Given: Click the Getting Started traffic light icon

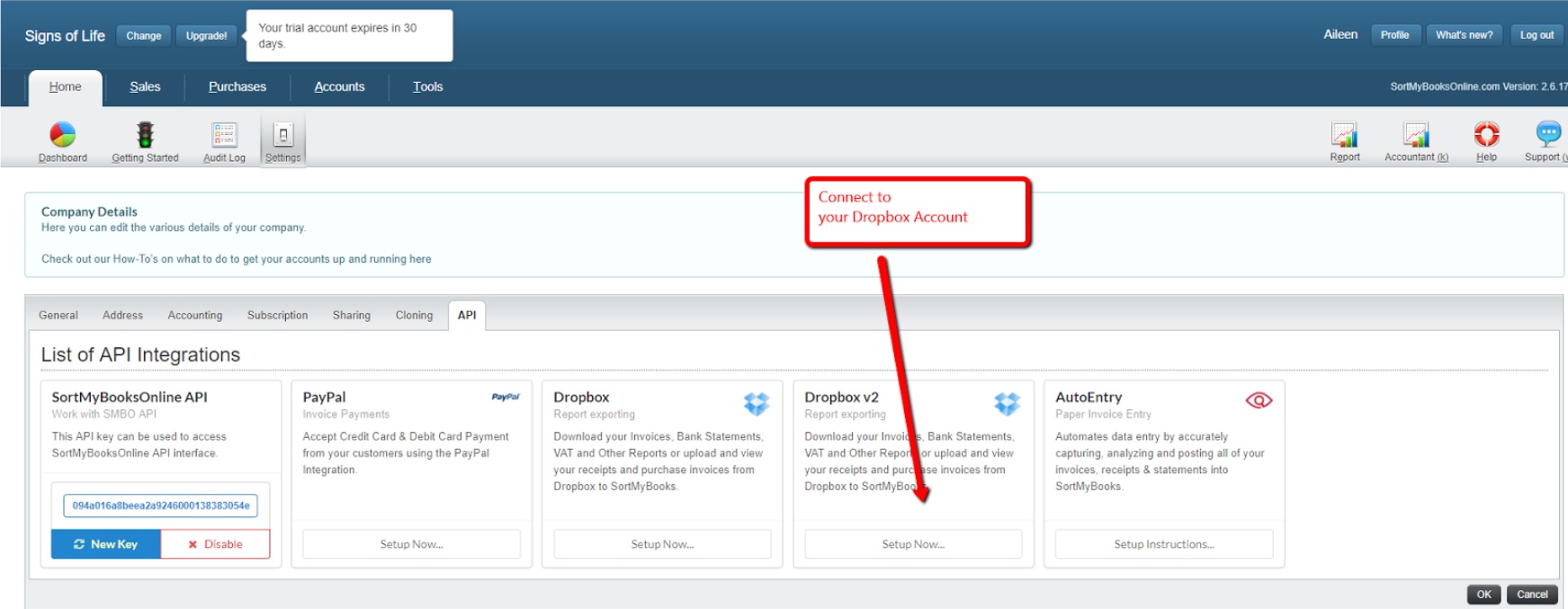Looking at the screenshot, I should pyautogui.click(x=145, y=135).
